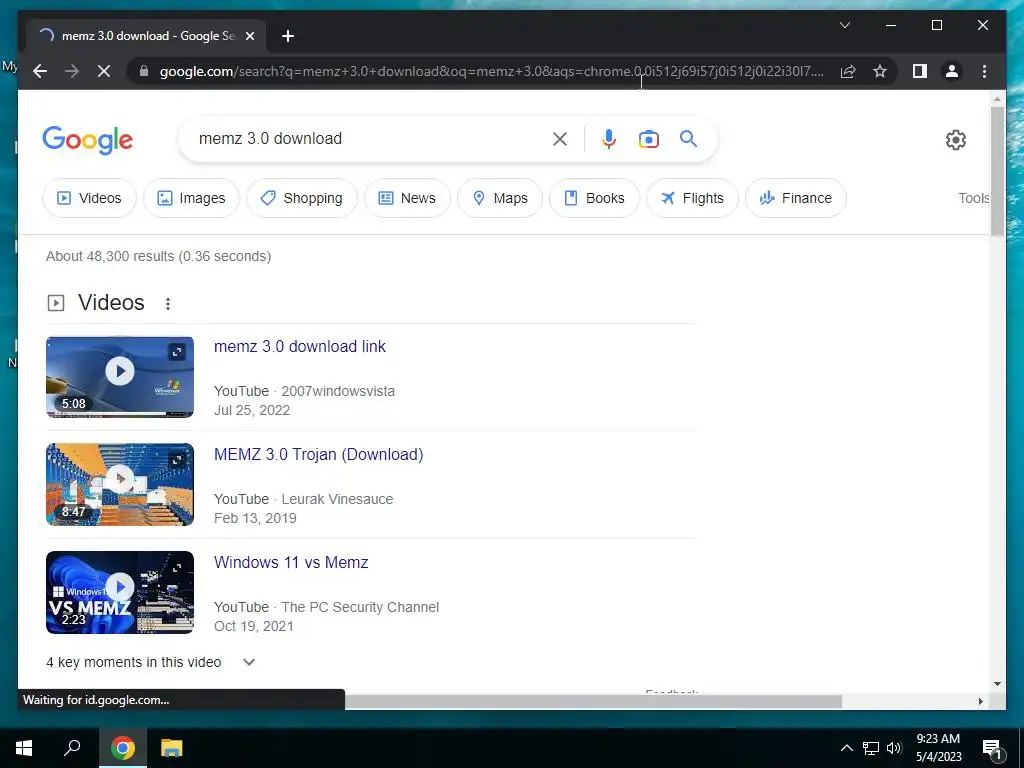
Task: Click 'The PC Security Channel' text
Action: [360, 607]
